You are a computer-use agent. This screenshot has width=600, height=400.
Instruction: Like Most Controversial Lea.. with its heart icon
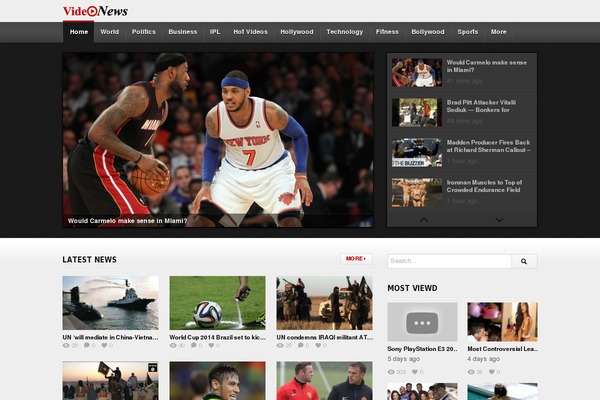(x=492, y=372)
